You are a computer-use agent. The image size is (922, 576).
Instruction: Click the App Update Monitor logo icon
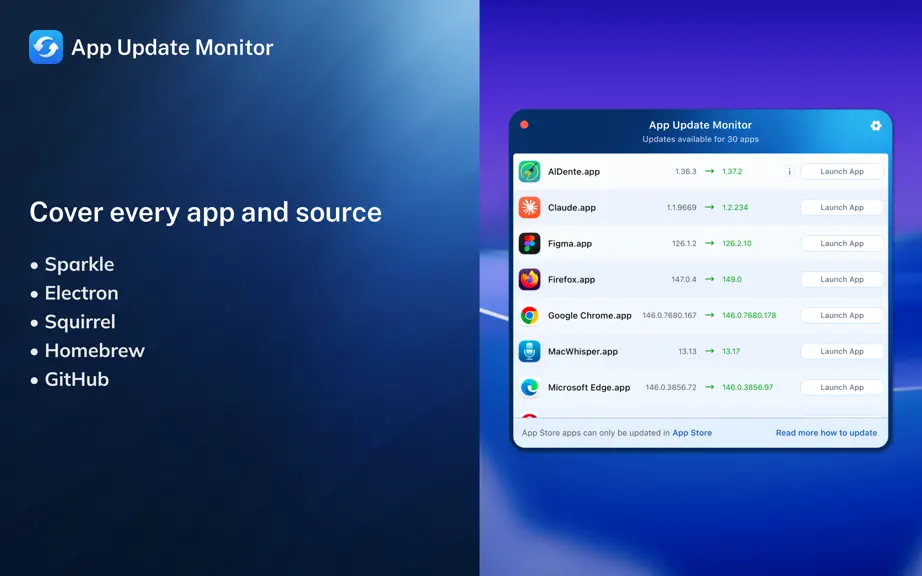tap(46, 47)
